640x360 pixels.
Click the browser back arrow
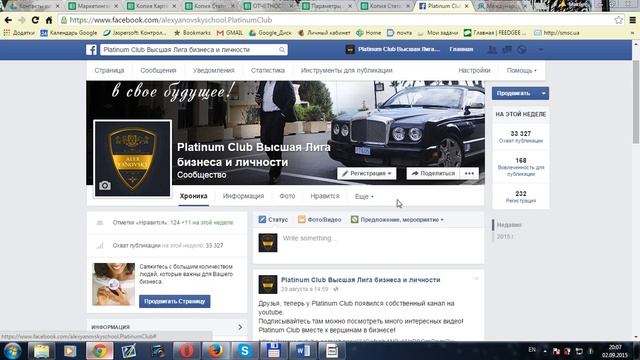[8, 20]
